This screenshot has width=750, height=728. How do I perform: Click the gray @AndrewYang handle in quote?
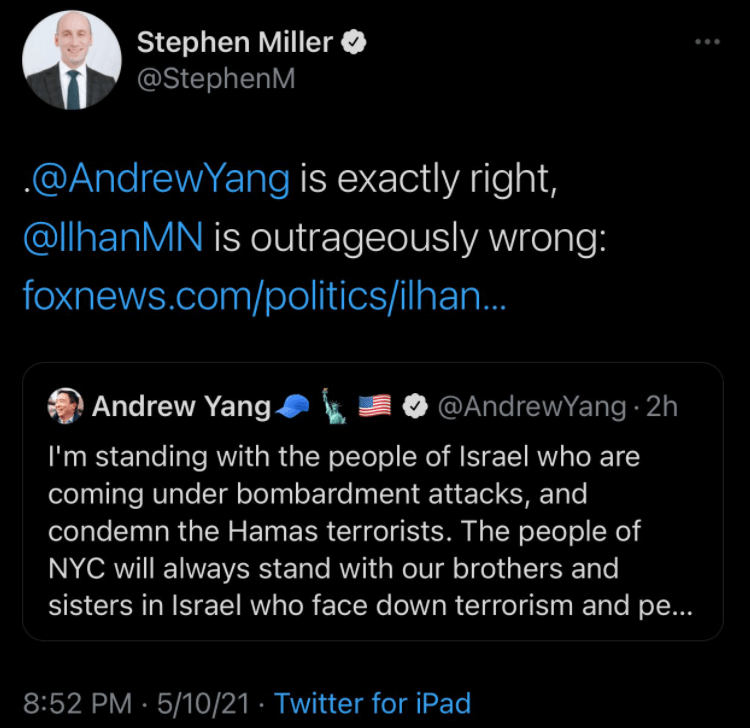(534, 406)
